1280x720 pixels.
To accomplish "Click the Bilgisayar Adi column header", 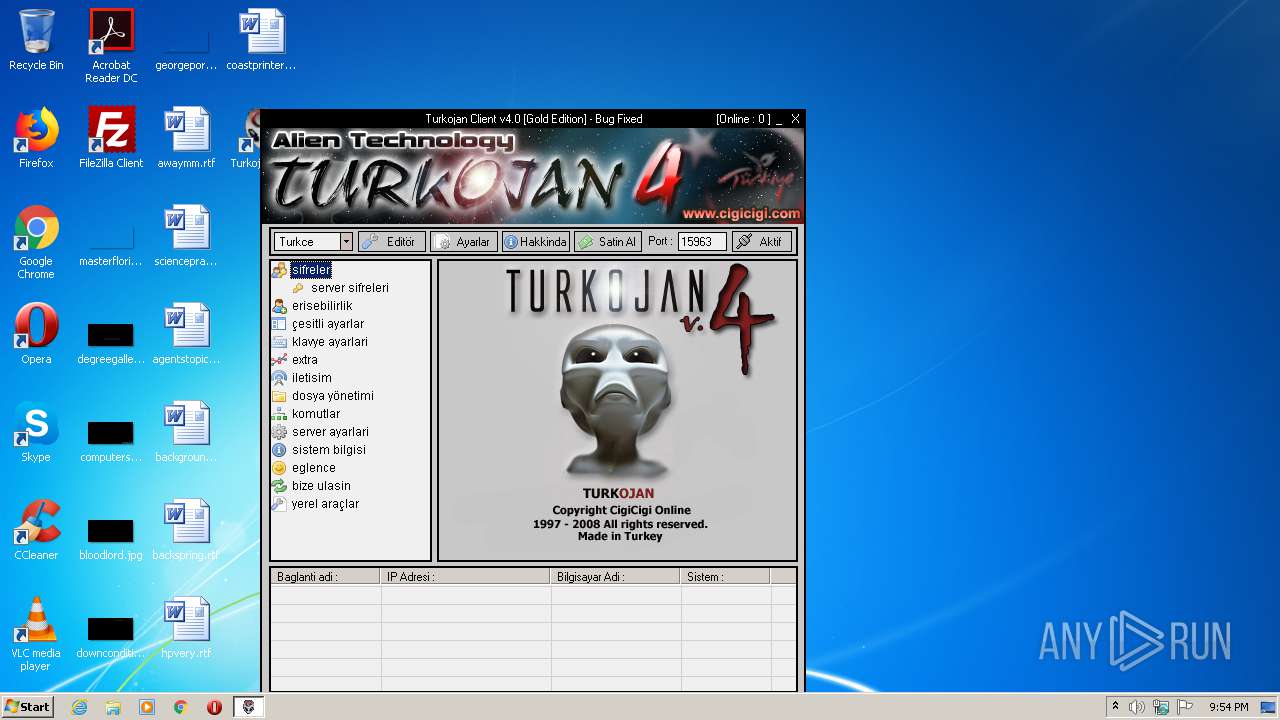I will tap(615, 577).
